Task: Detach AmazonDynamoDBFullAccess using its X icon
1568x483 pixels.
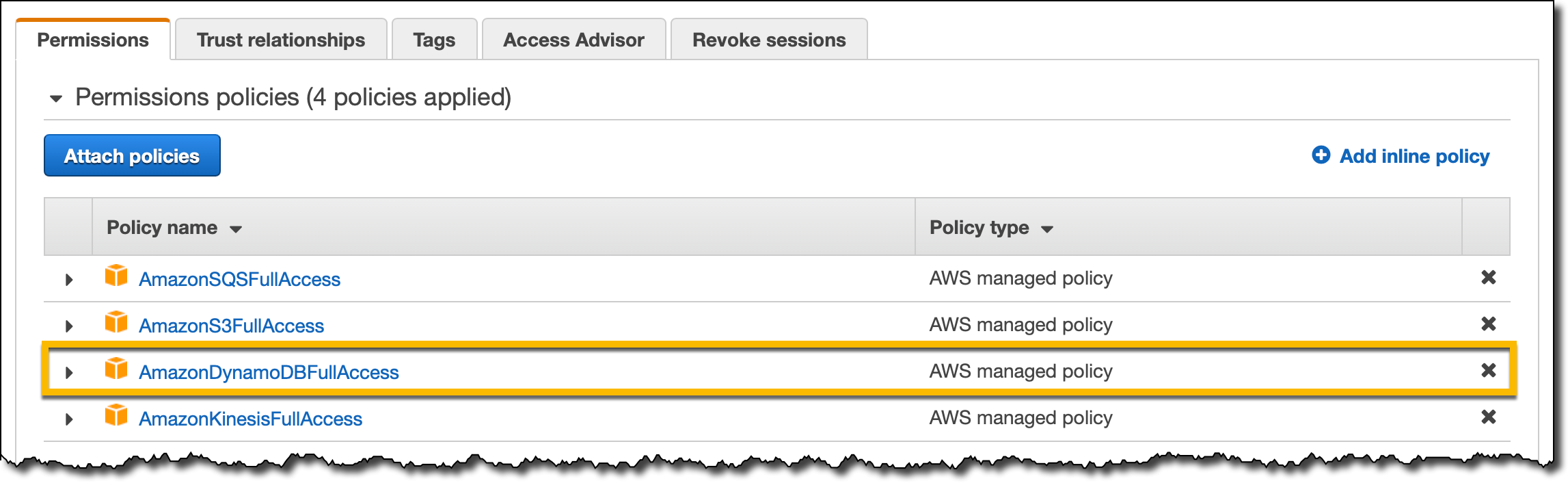Action: pyautogui.click(x=1488, y=371)
